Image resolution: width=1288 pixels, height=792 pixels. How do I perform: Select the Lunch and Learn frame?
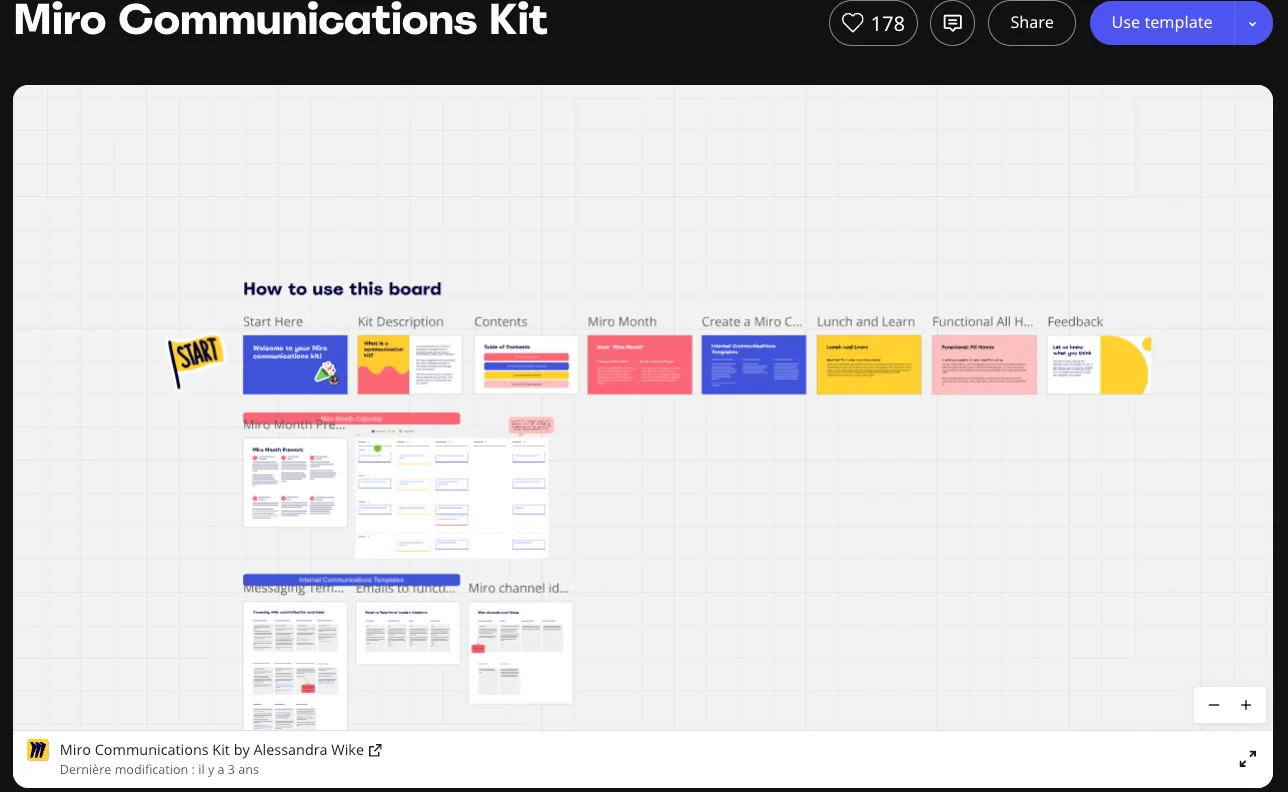(x=869, y=365)
